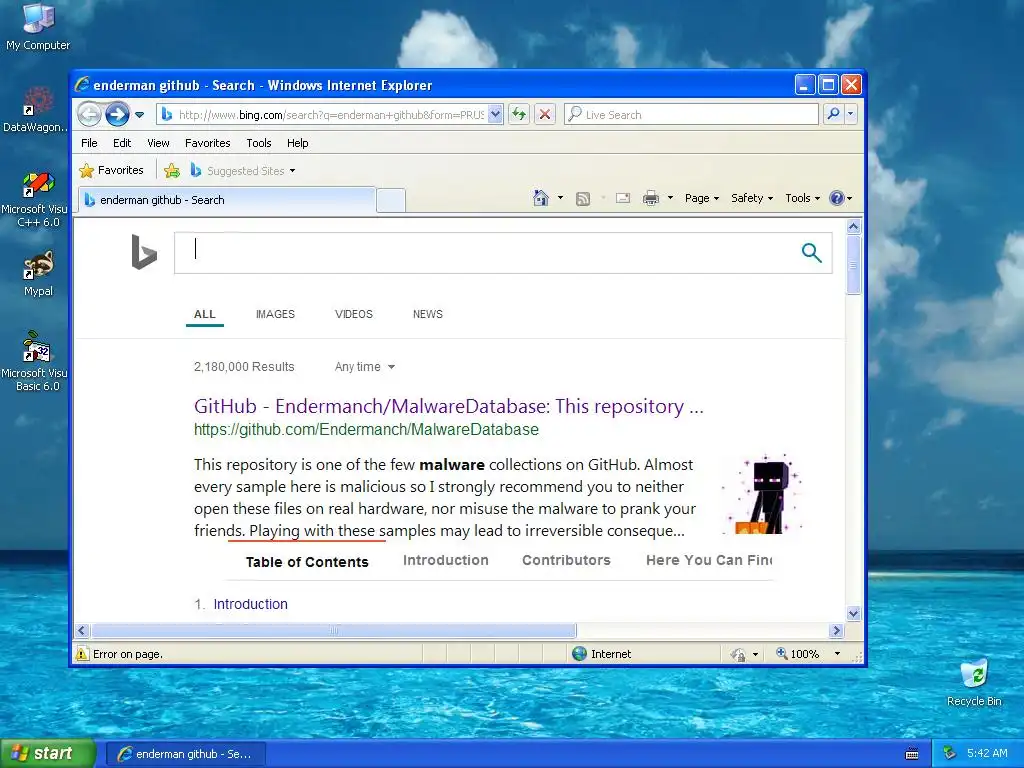Click the Live Search box
This screenshot has height=768, width=1024.
click(692, 114)
